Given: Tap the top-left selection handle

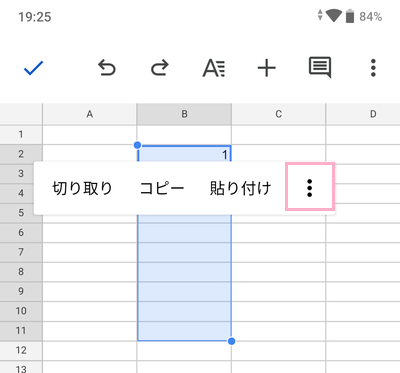Looking at the screenshot, I should (137, 145).
